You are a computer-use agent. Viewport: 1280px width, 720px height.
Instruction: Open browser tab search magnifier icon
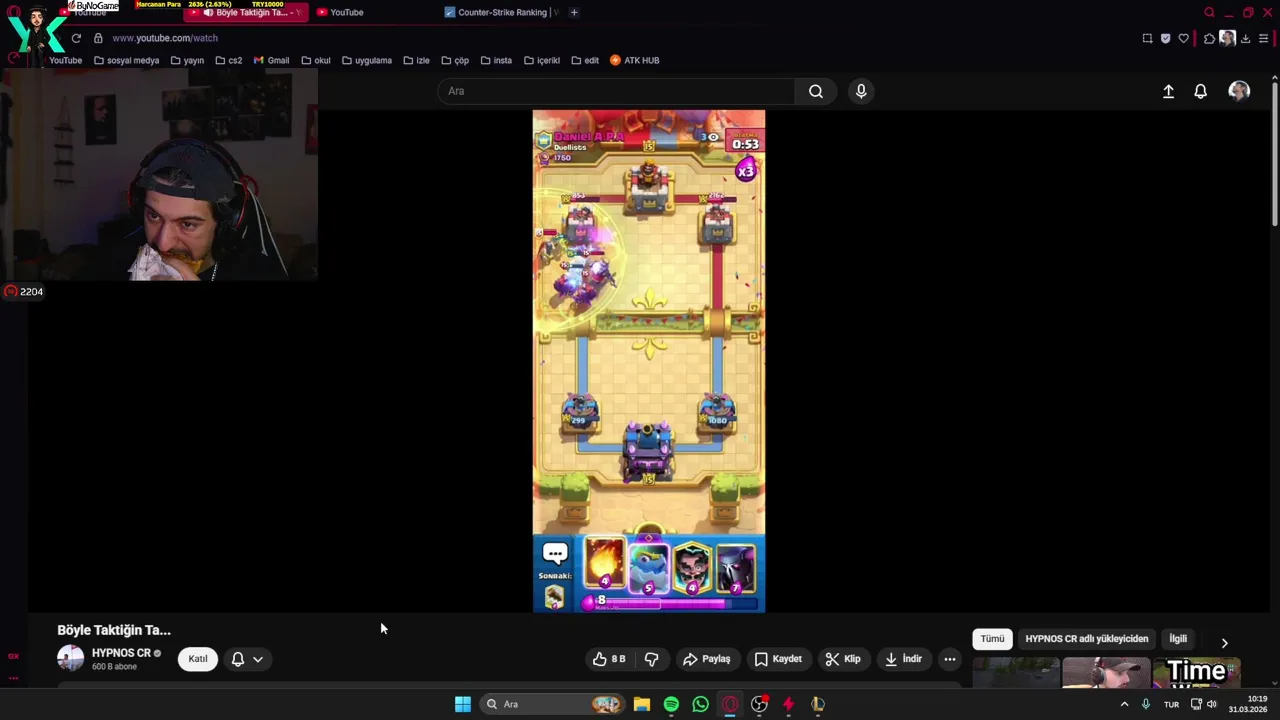[x=1209, y=12]
